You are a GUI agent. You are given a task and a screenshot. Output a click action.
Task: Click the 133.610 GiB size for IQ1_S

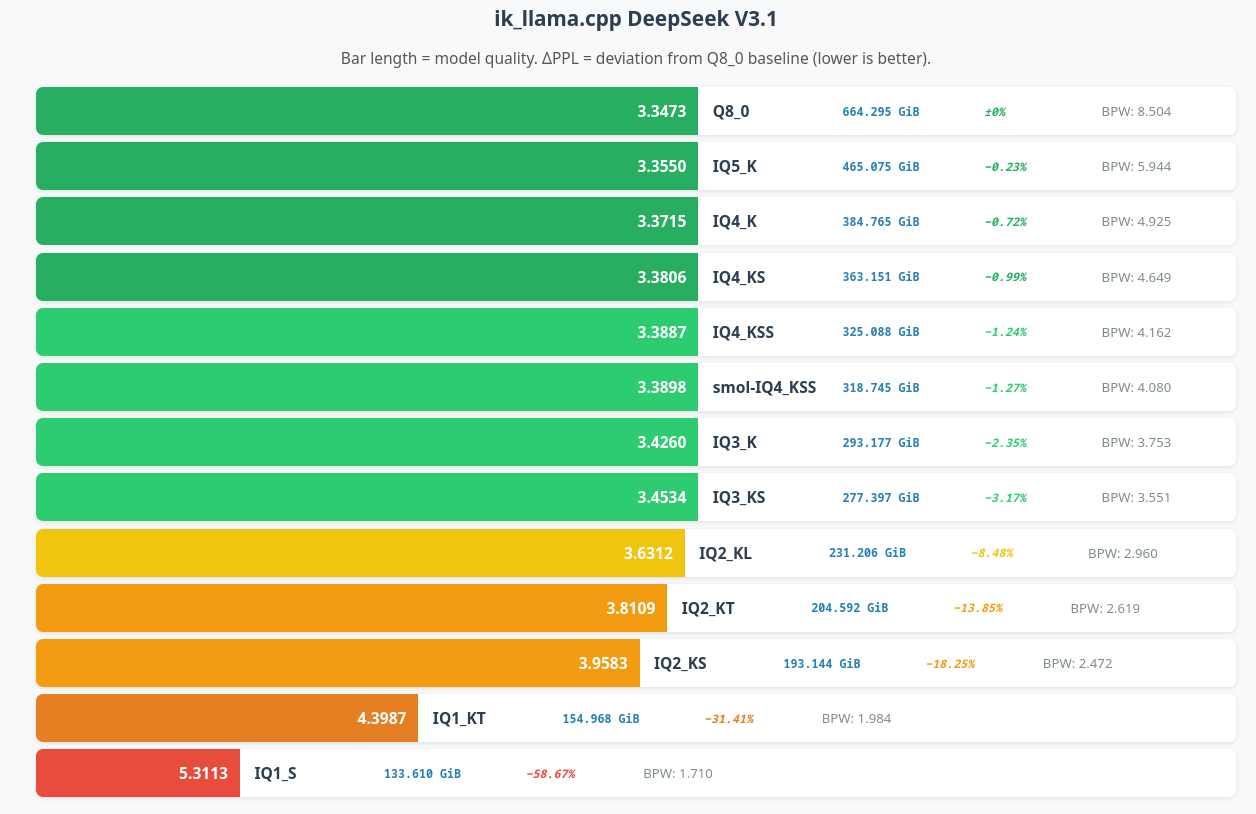point(422,773)
